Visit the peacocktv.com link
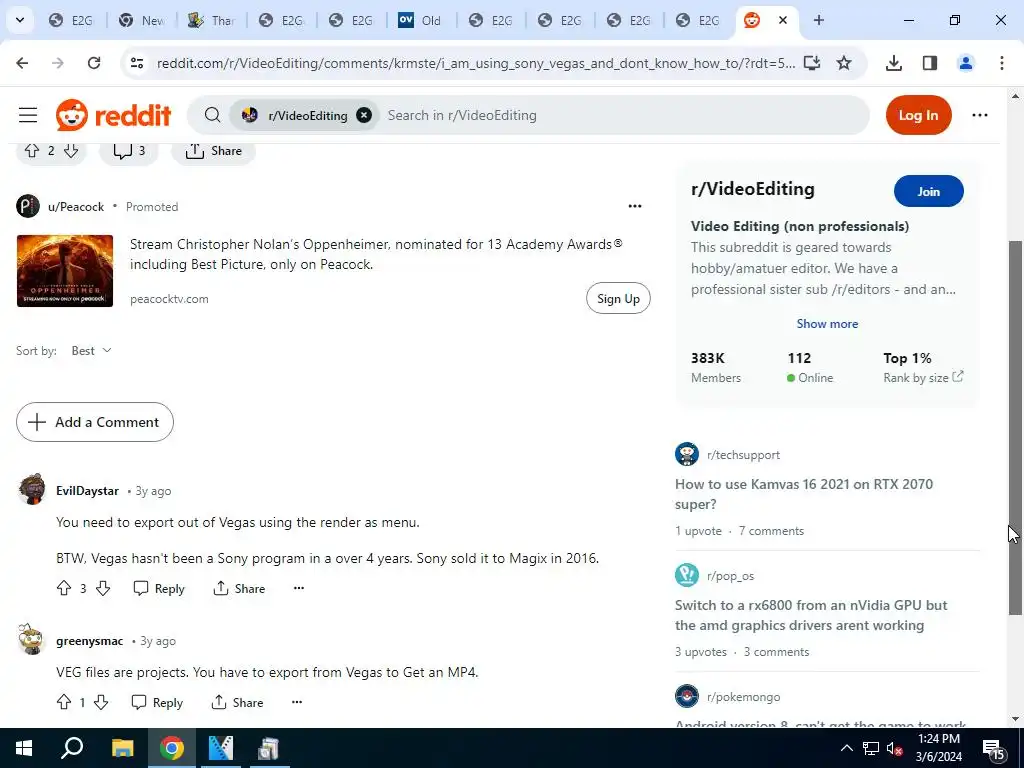The image size is (1024, 768). tap(169, 298)
